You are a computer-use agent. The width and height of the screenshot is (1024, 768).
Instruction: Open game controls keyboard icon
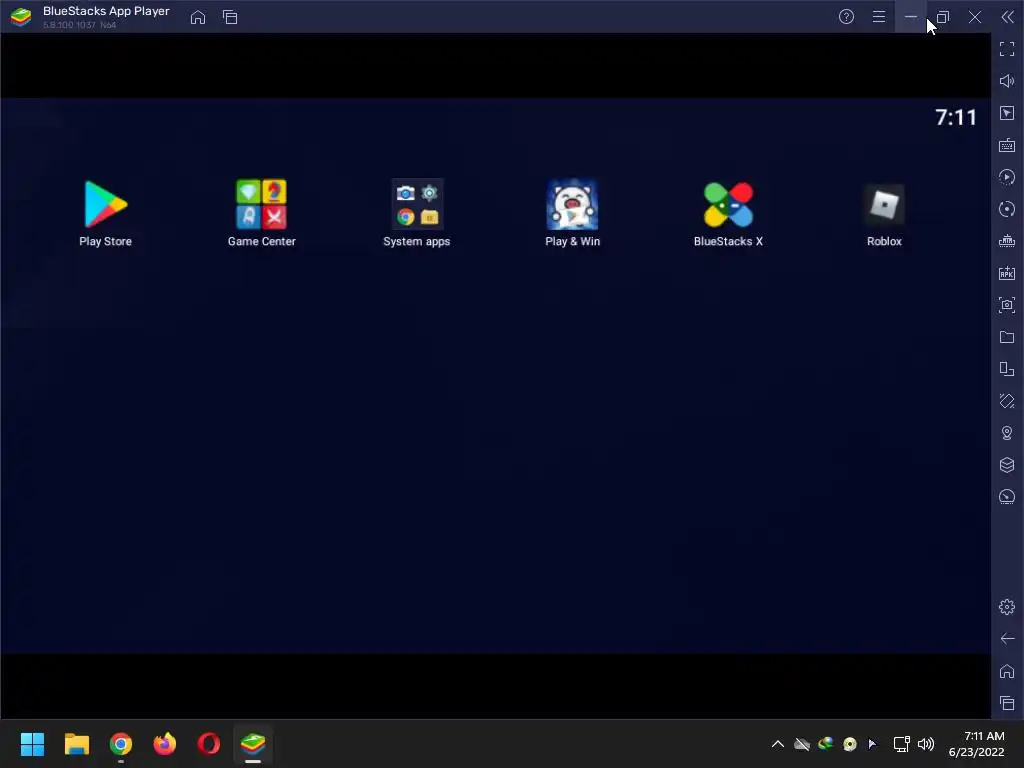(x=1007, y=145)
